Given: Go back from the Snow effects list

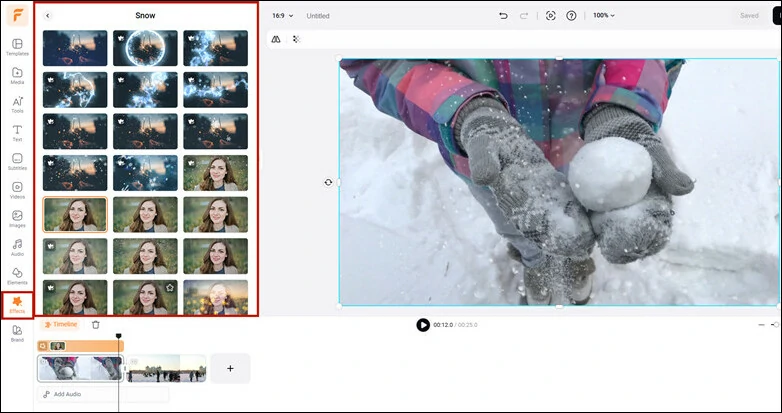Looking at the screenshot, I should [x=47, y=15].
